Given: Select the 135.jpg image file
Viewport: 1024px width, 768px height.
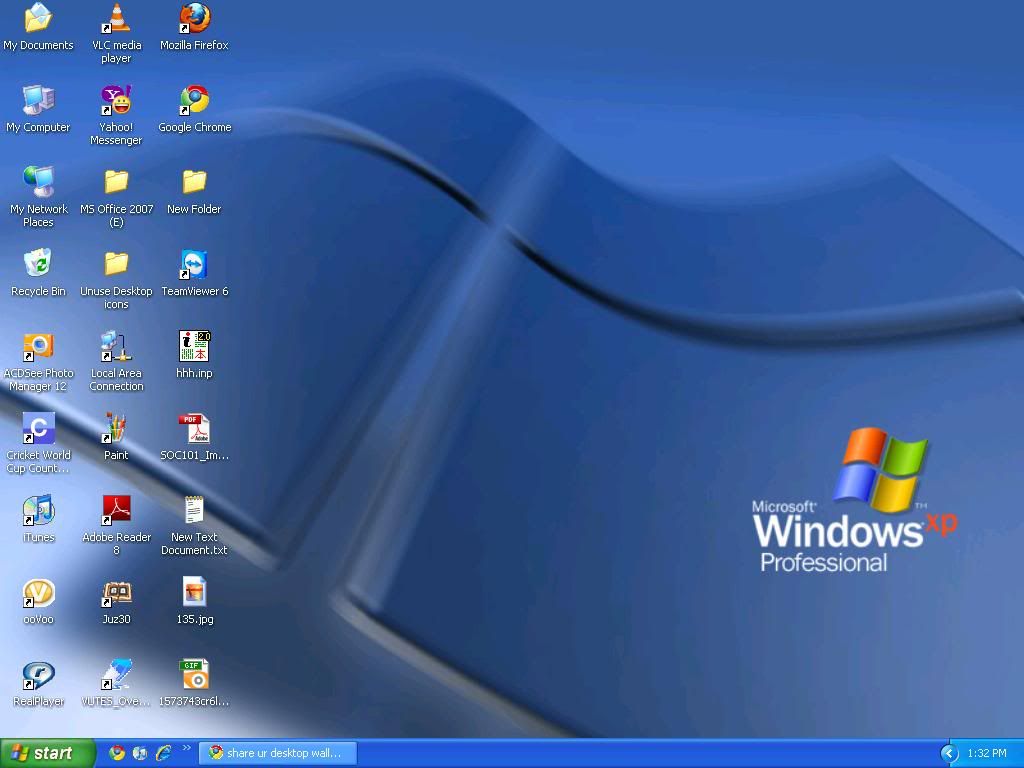Looking at the screenshot, I should pos(194,593).
